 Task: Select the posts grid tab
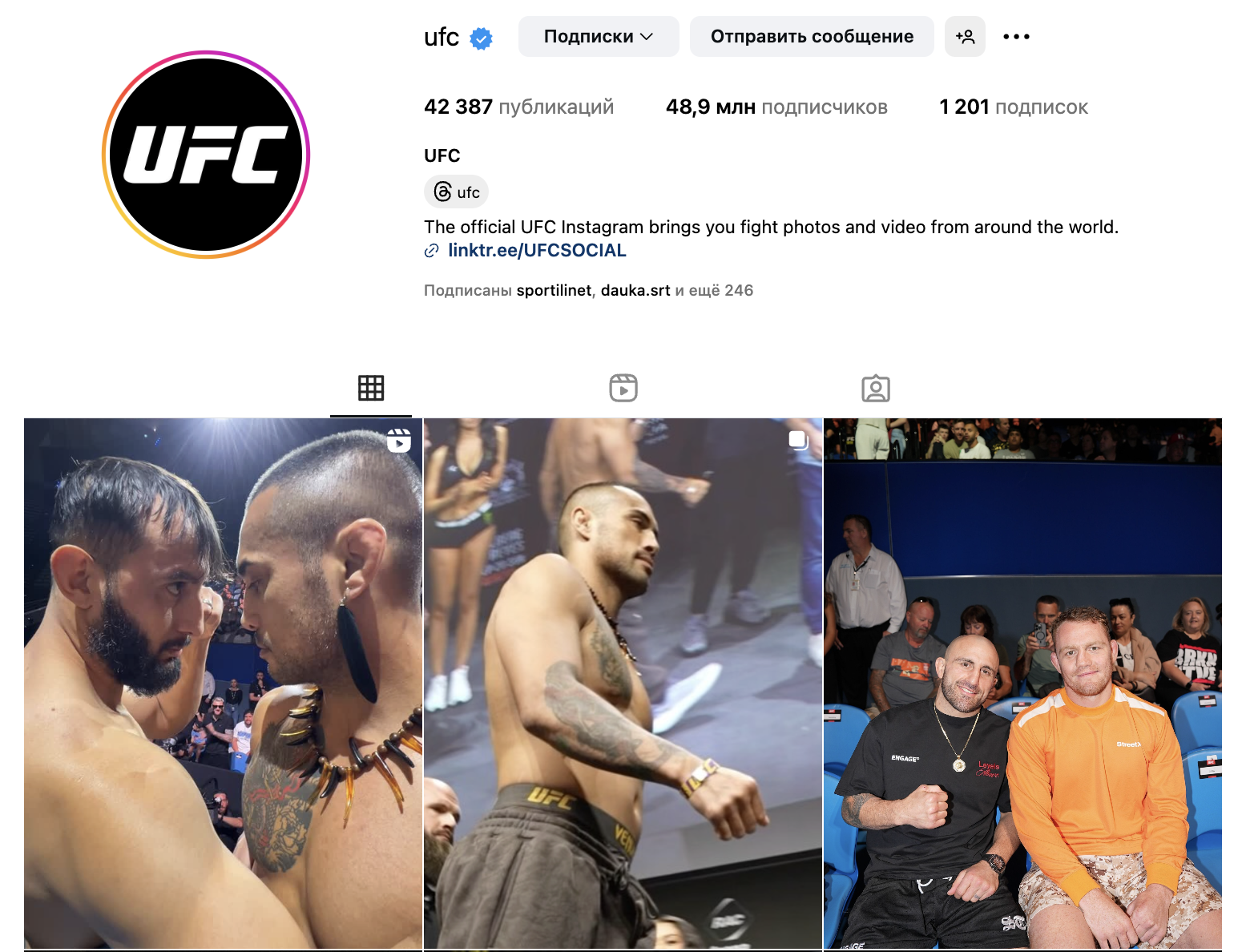[371, 389]
